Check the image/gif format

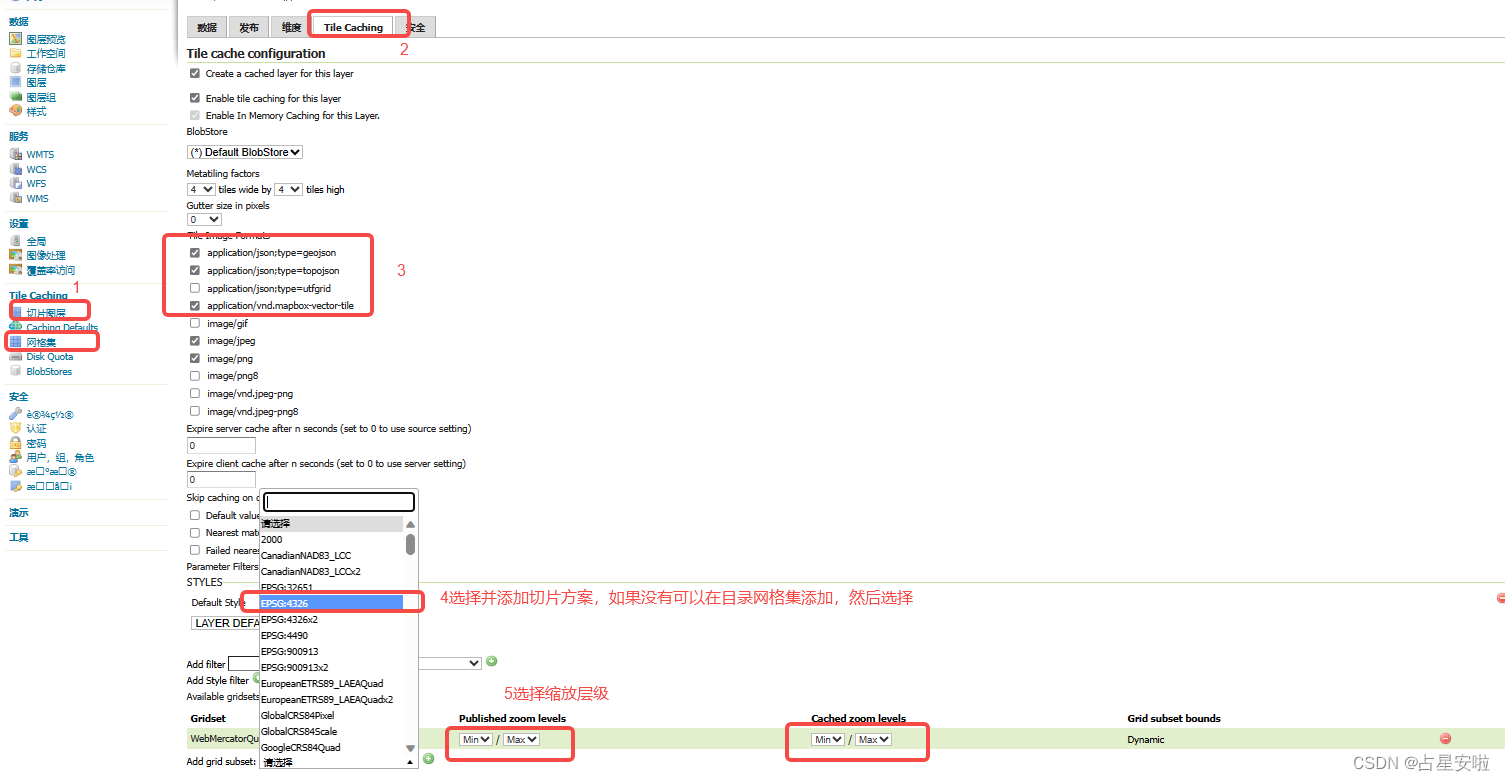[195, 323]
